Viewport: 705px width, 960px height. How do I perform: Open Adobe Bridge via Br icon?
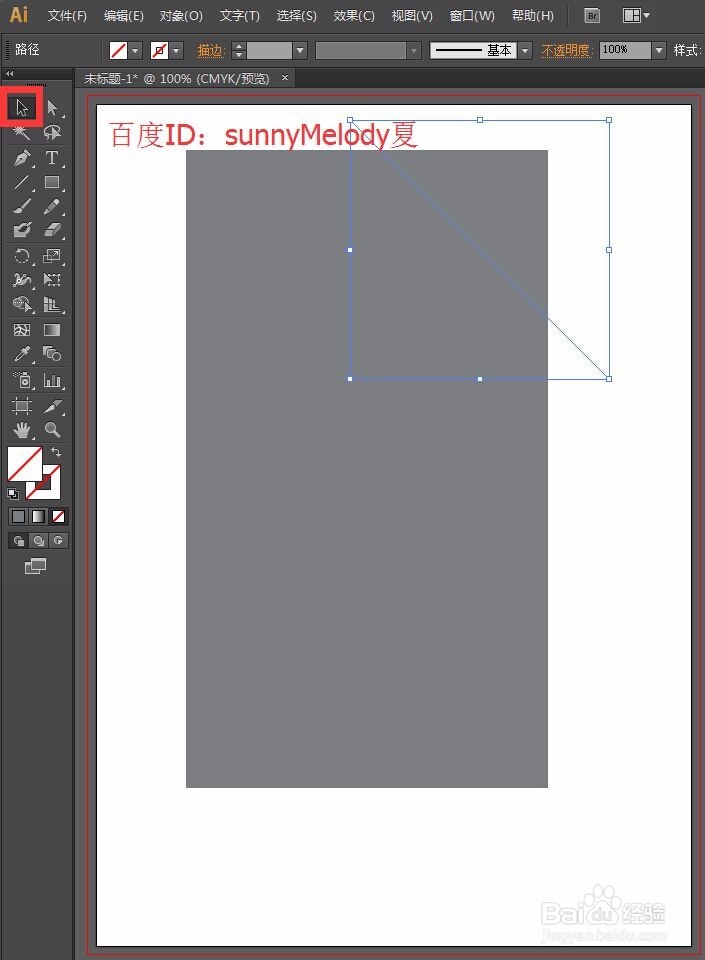click(592, 16)
